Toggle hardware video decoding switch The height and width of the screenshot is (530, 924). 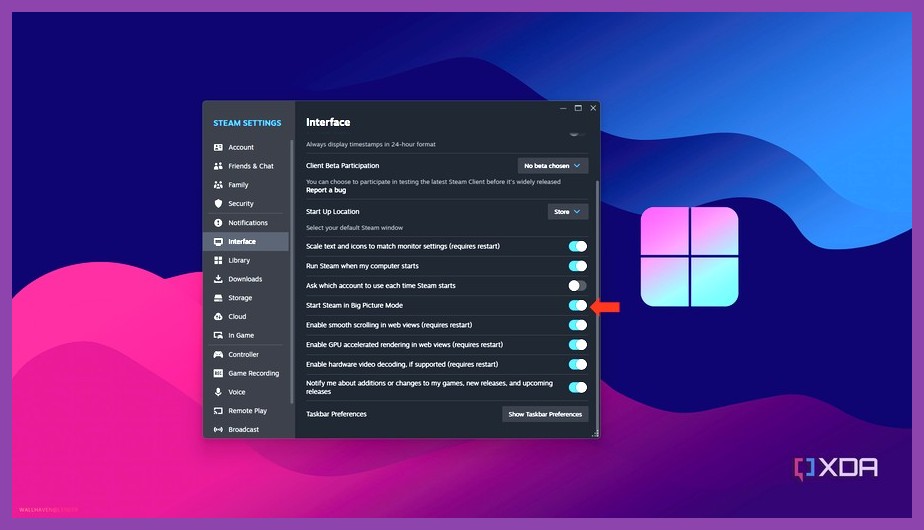point(578,364)
